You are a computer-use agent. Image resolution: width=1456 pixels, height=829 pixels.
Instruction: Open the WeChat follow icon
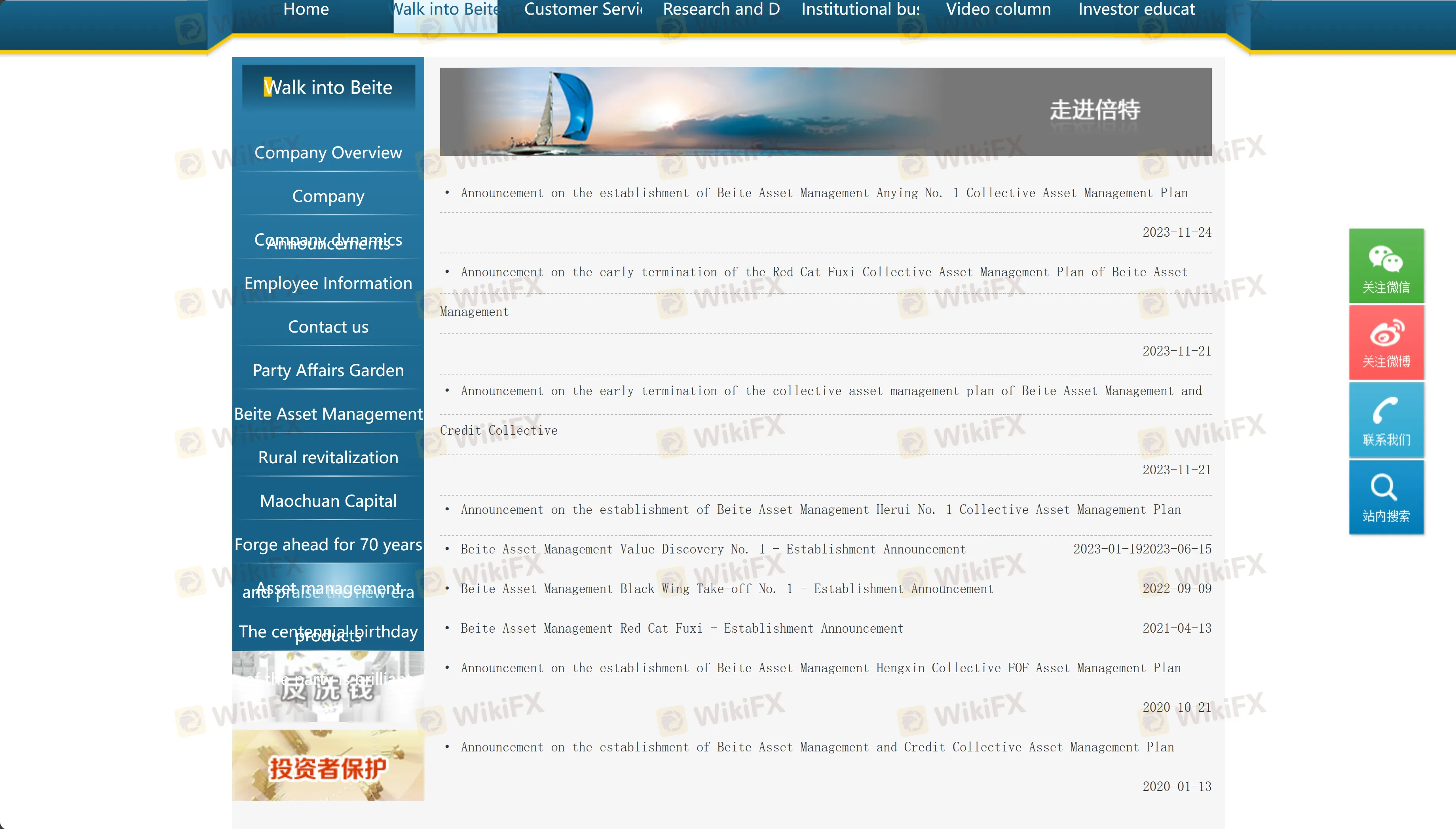pos(1386,266)
